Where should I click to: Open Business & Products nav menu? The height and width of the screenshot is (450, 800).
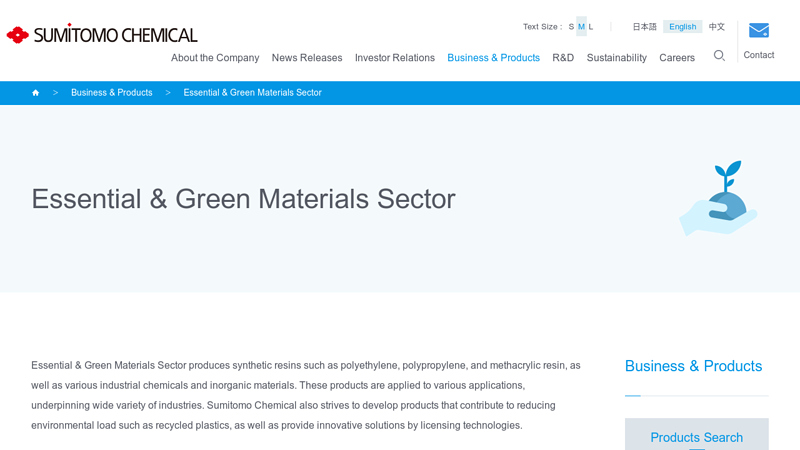(493, 58)
